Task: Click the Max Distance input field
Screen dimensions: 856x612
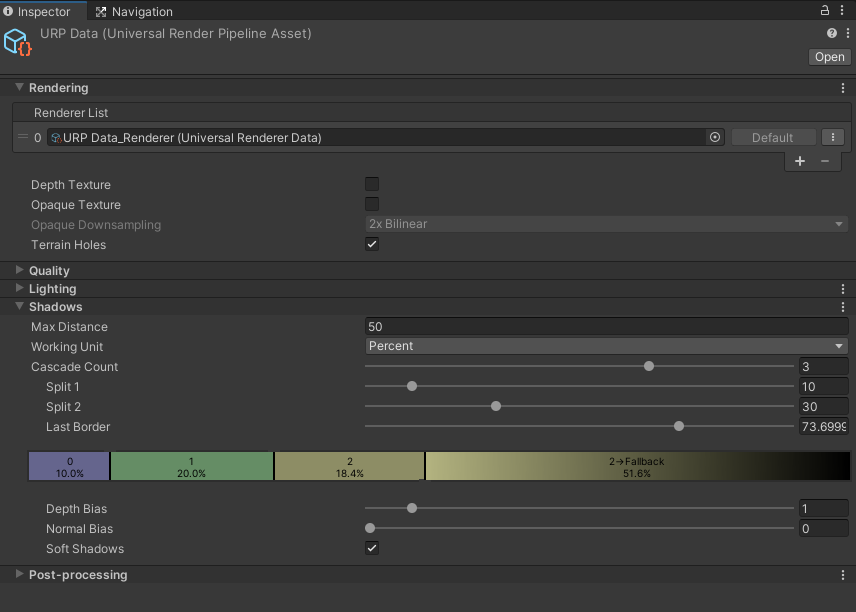Action: [607, 327]
